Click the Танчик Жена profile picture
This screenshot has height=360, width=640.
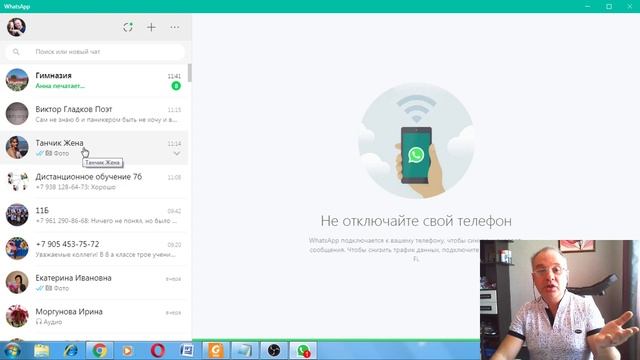tap(17, 147)
